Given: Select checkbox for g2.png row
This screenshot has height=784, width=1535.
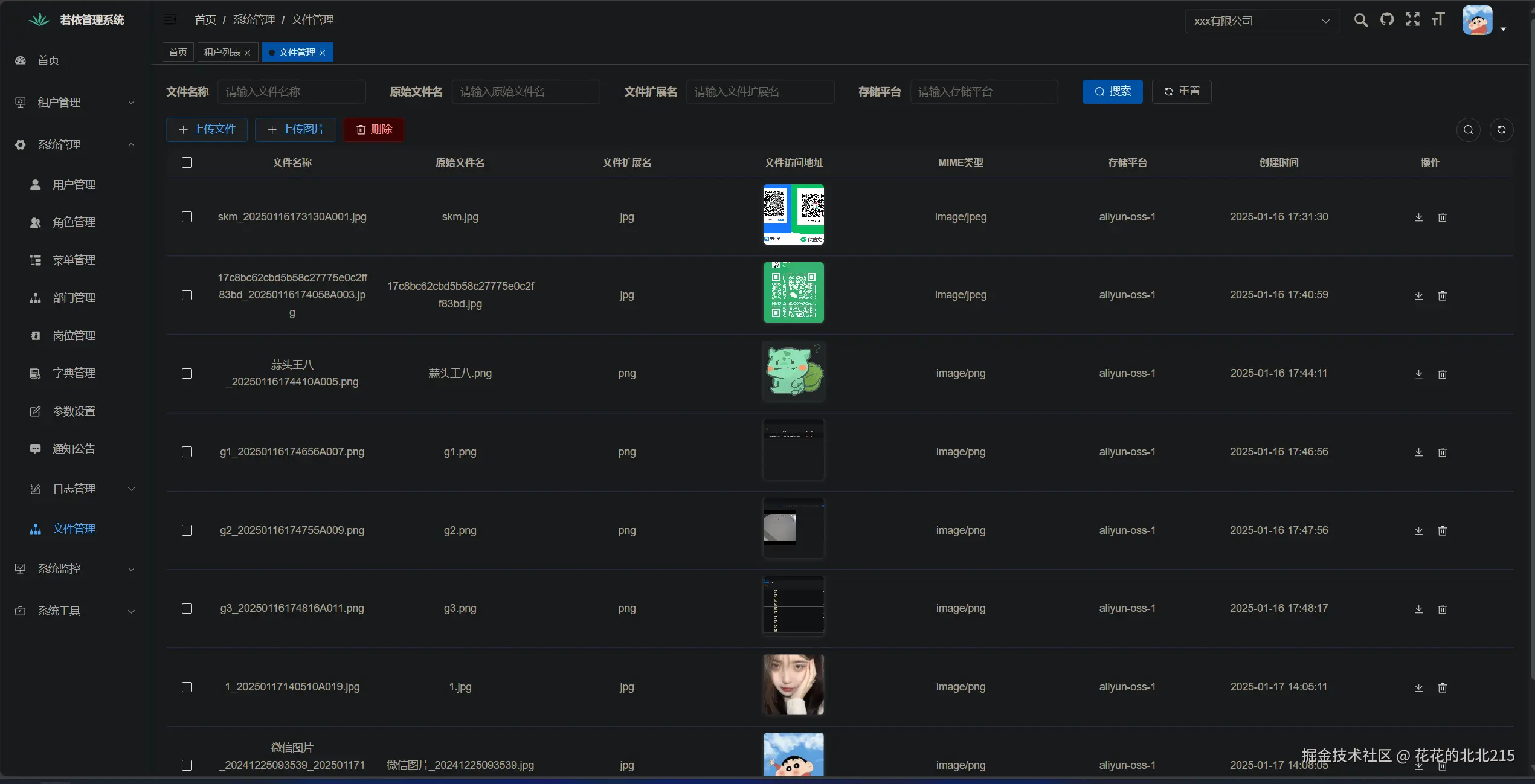Looking at the screenshot, I should (187, 530).
